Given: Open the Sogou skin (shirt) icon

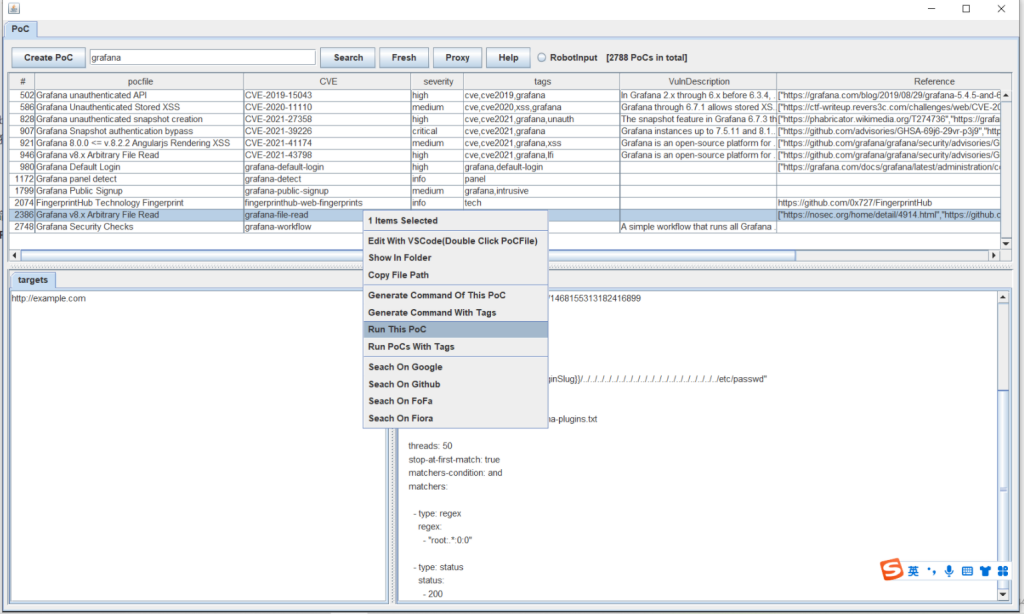Looking at the screenshot, I should tap(985, 571).
